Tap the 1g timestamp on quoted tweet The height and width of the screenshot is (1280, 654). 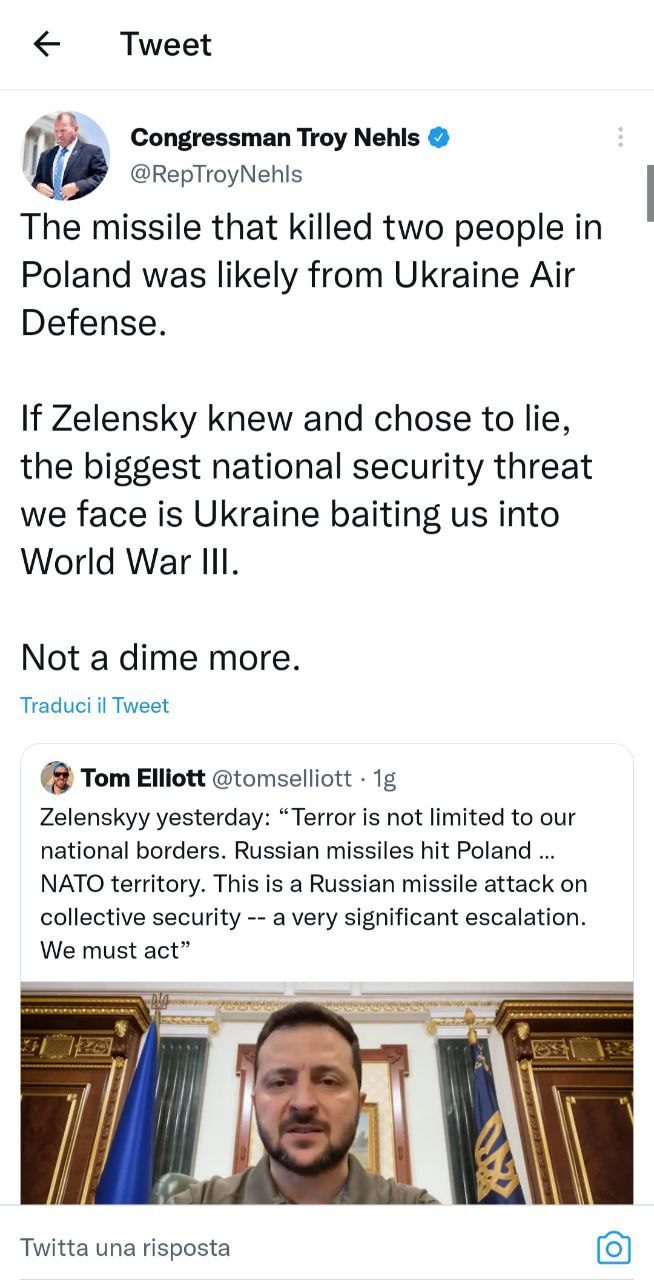click(x=384, y=777)
